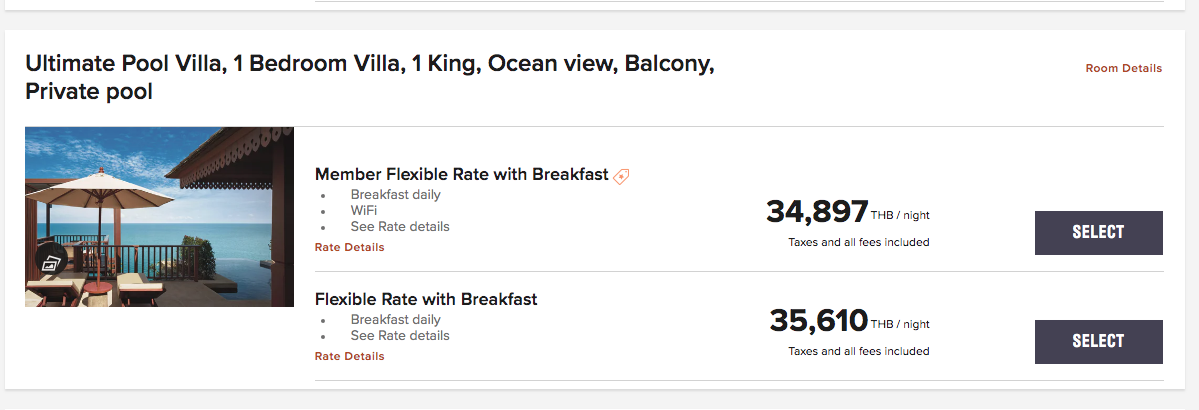1199x410 pixels.
Task: Click the member rate tag icon
Action: (622, 176)
